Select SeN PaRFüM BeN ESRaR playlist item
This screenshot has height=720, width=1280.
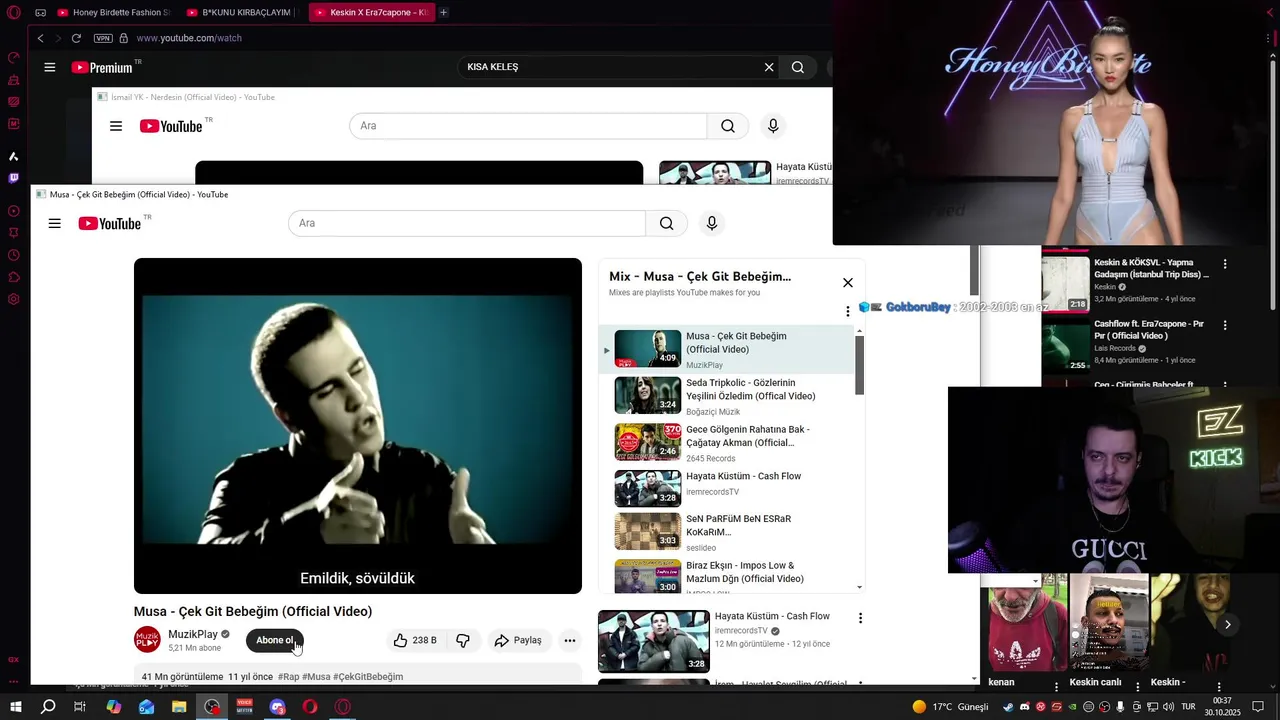pos(728,533)
